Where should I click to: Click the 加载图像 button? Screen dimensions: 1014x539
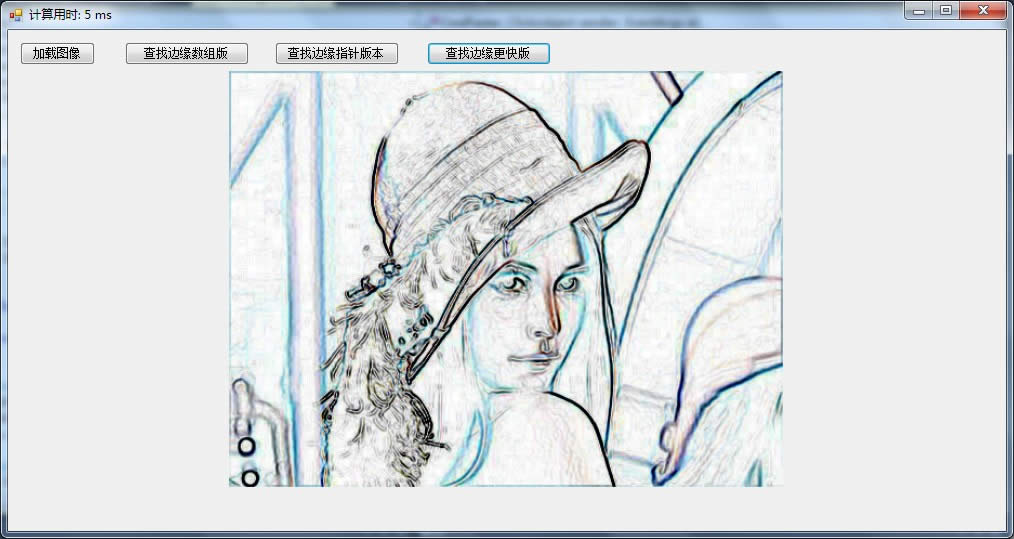click(x=57, y=54)
